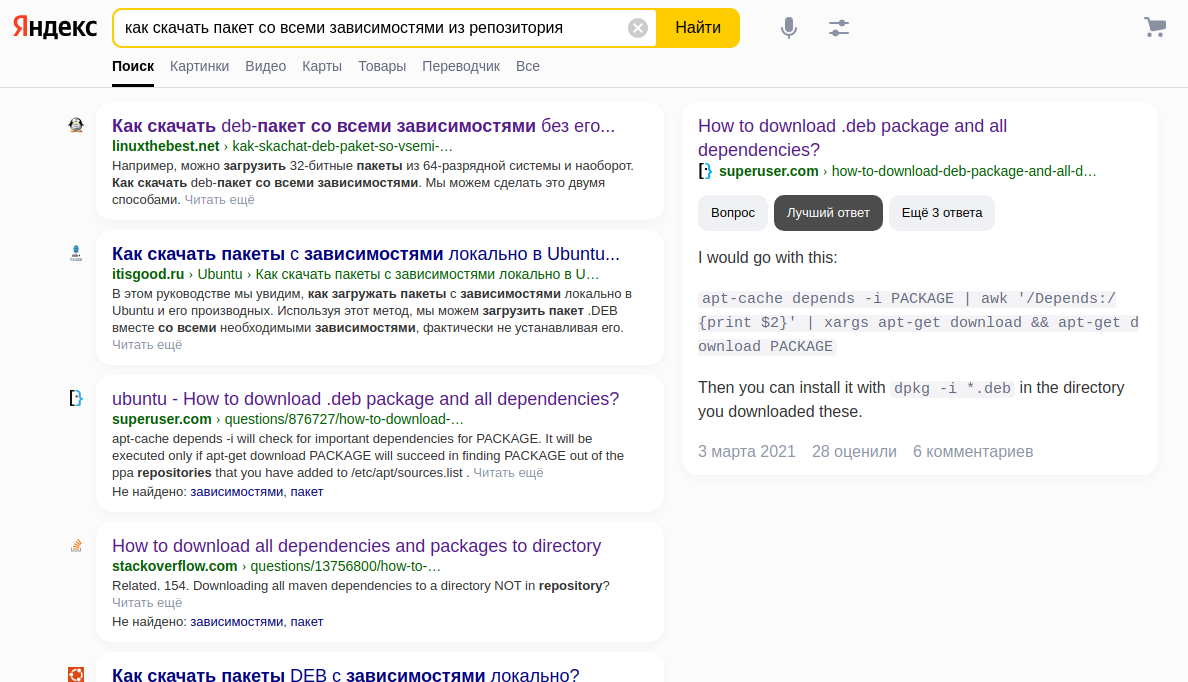The width and height of the screenshot is (1188, 682).
Task: Open search settings sliders icon
Action: pos(839,28)
